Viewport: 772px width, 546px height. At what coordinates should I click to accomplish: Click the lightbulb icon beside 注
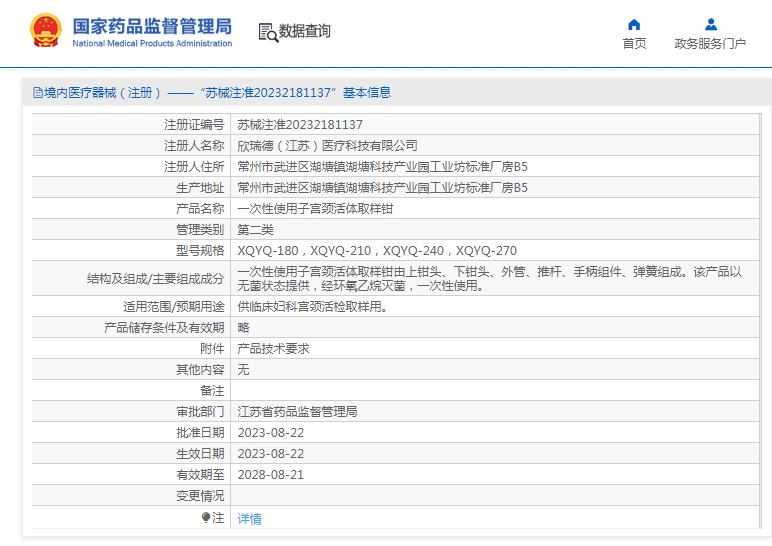click(206, 518)
